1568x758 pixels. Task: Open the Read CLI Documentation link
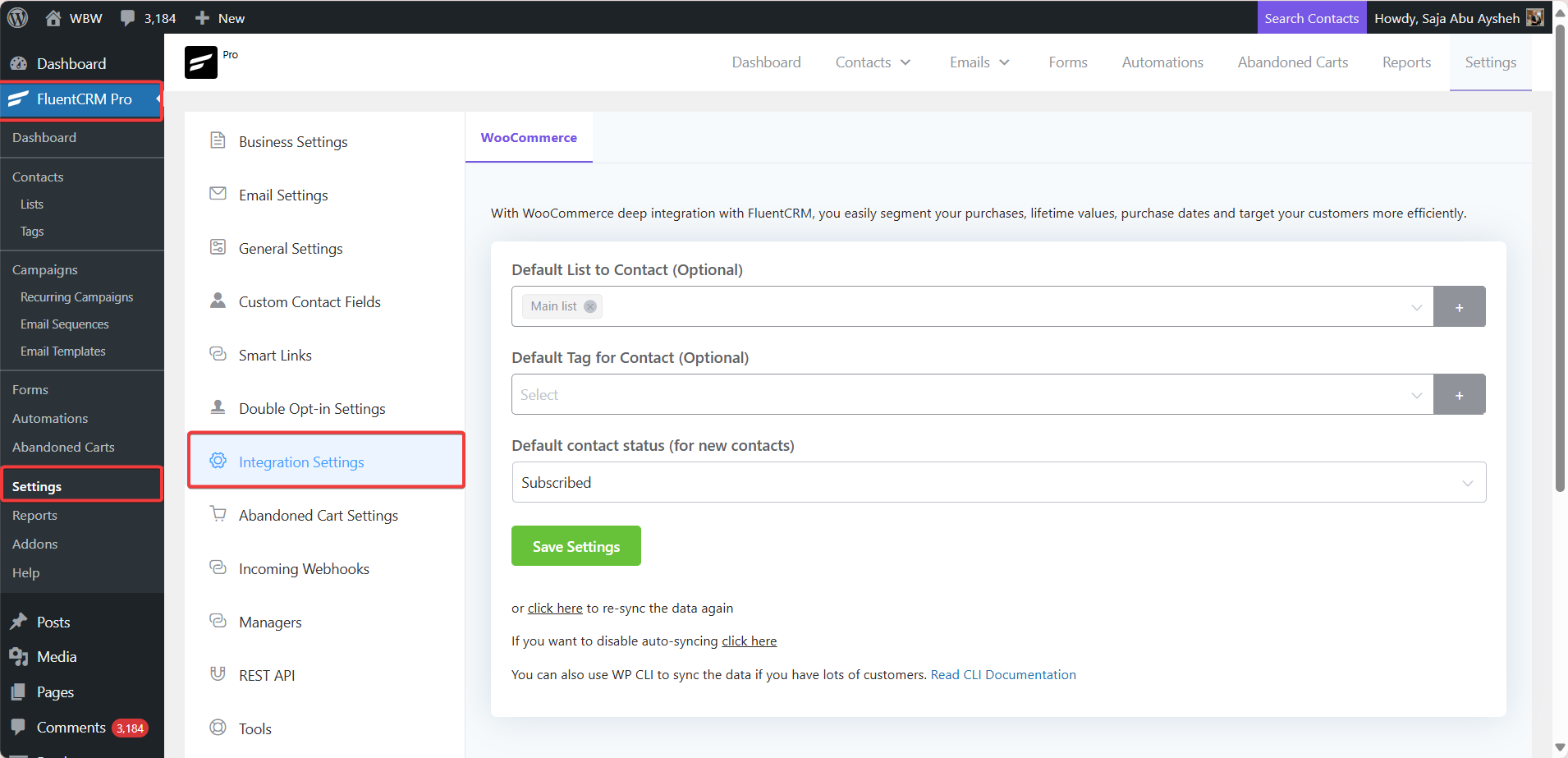point(1003,675)
